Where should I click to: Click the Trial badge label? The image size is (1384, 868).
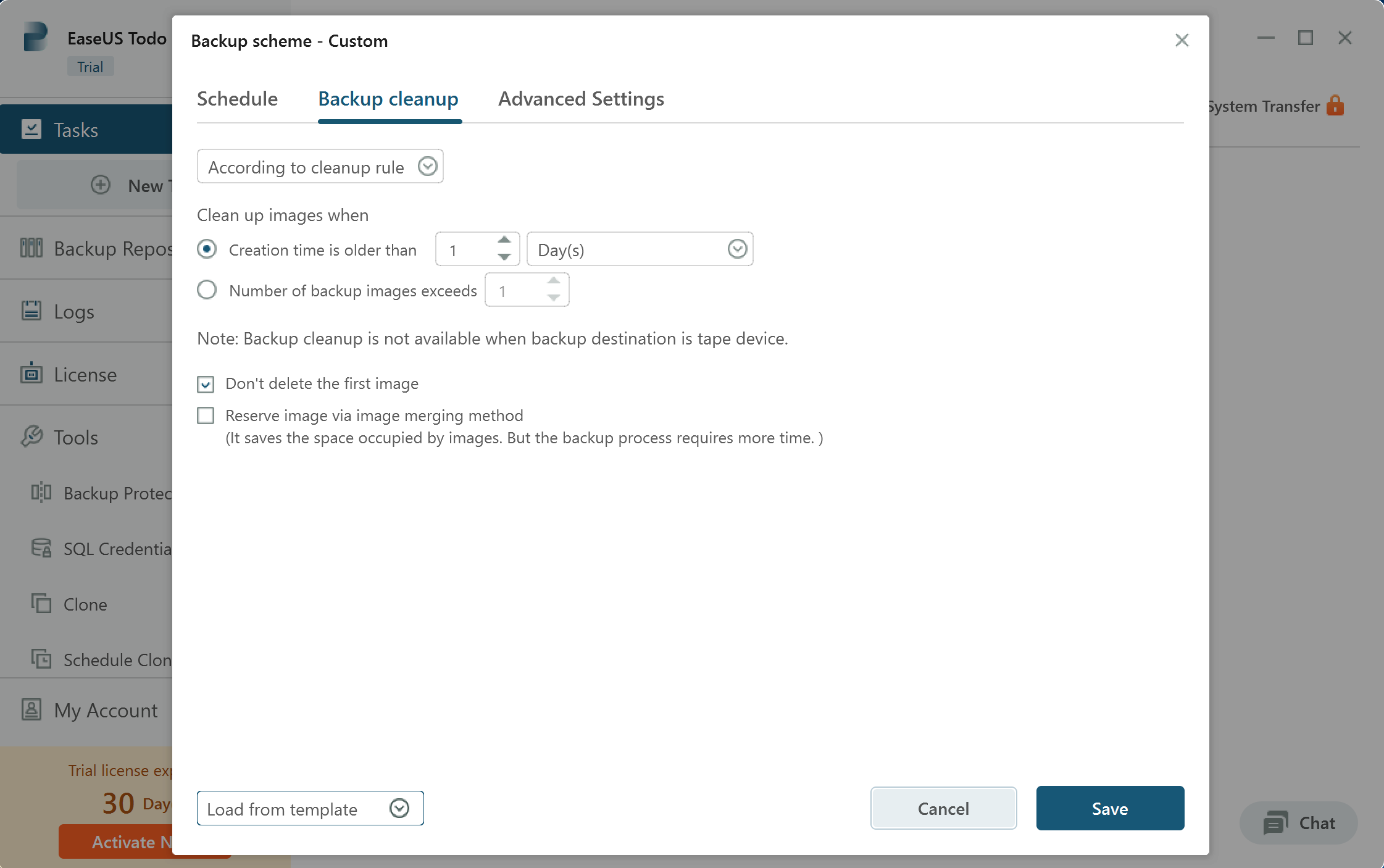click(90, 67)
